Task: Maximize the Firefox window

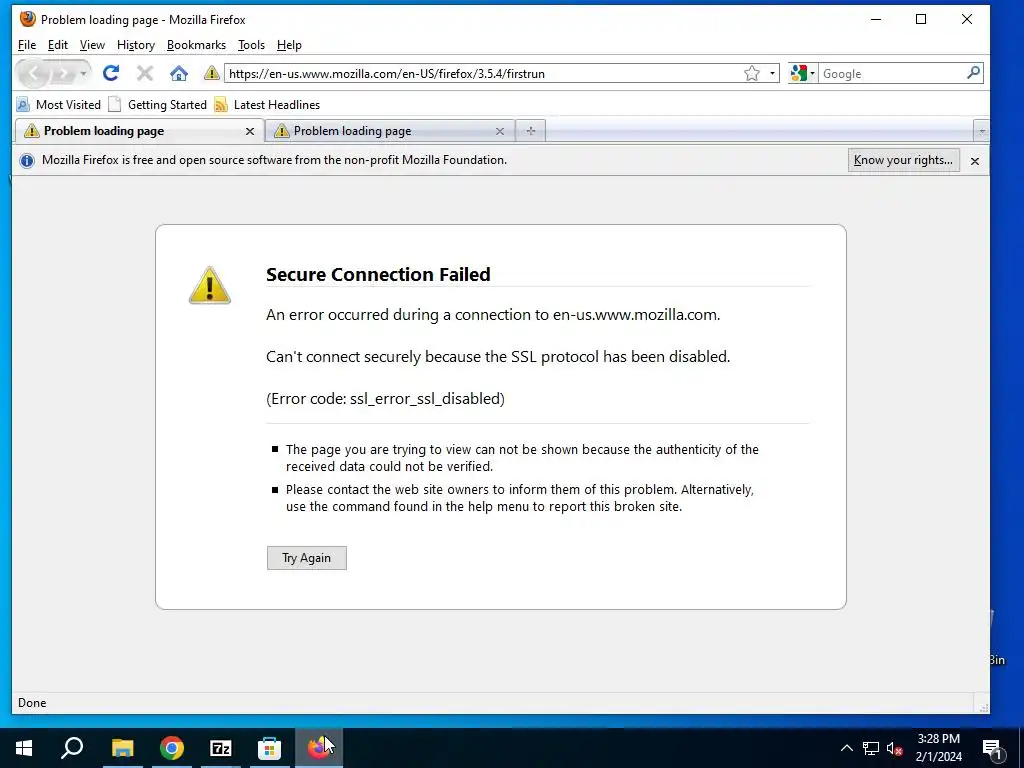Action: point(921,19)
